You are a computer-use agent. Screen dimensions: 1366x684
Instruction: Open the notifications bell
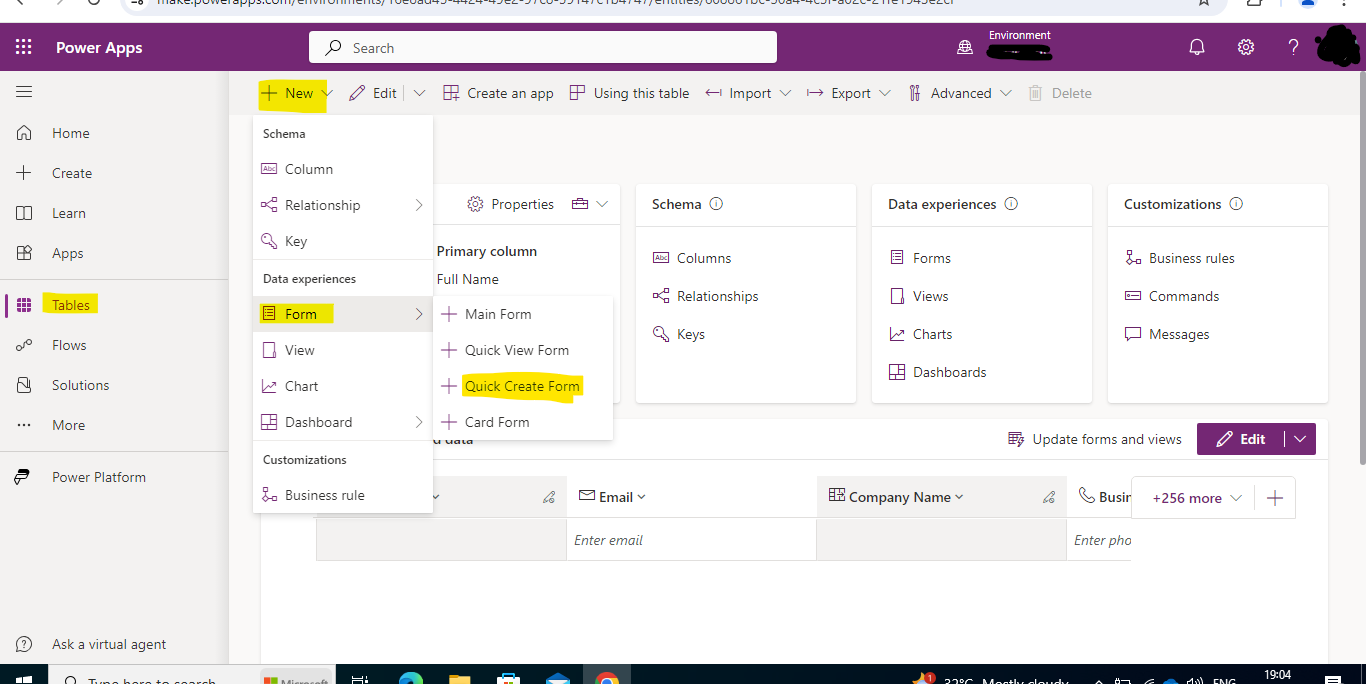(1197, 46)
